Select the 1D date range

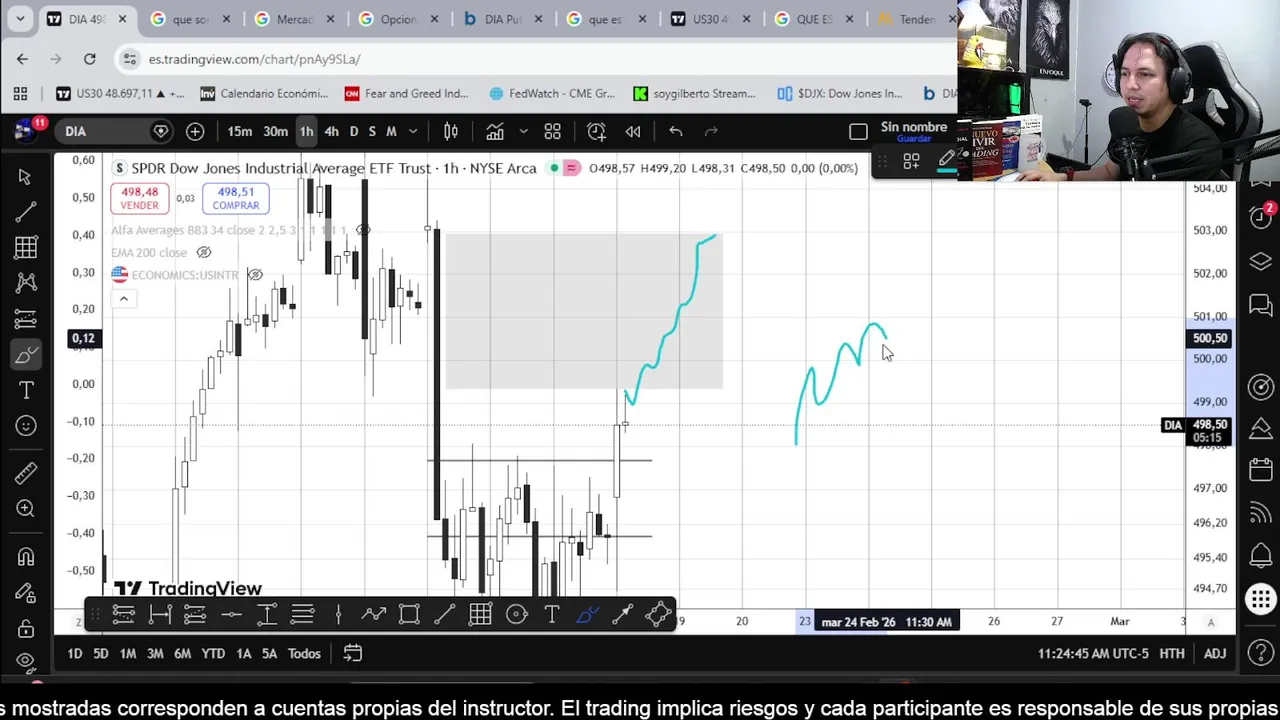point(74,653)
